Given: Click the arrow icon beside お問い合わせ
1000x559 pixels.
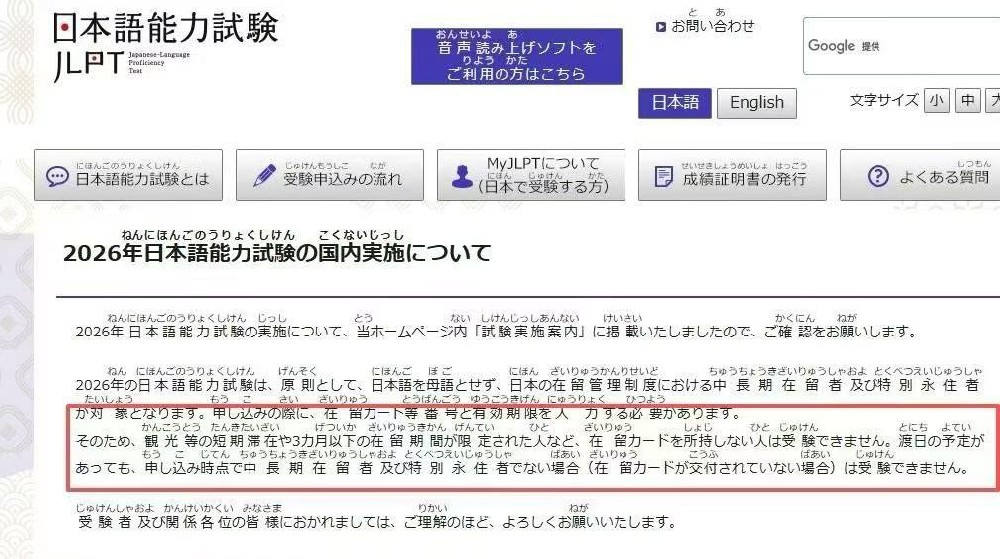Looking at the screenshot, I should point(661,27).
